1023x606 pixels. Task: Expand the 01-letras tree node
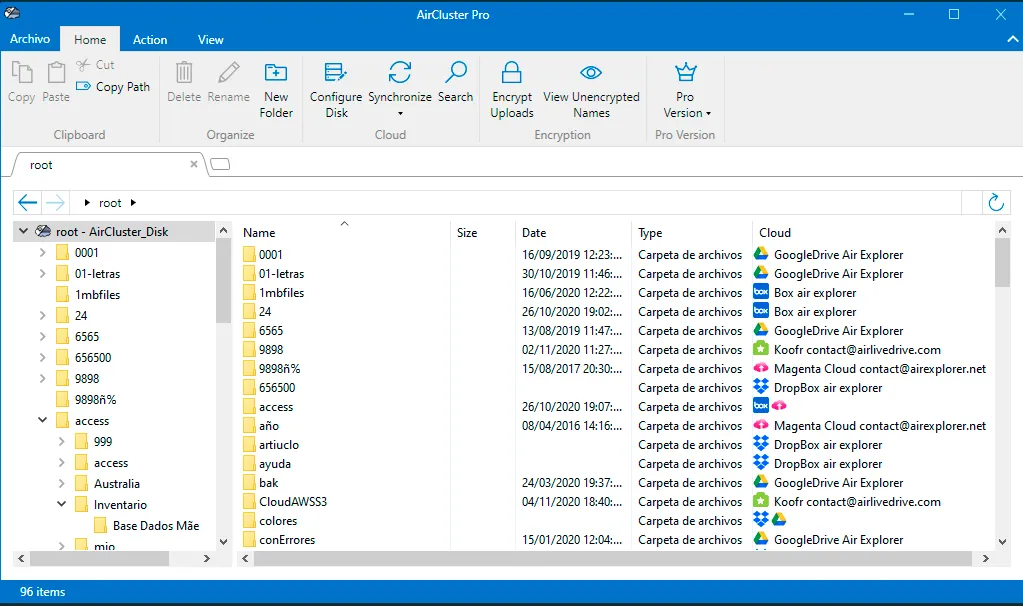click(42, 273)
